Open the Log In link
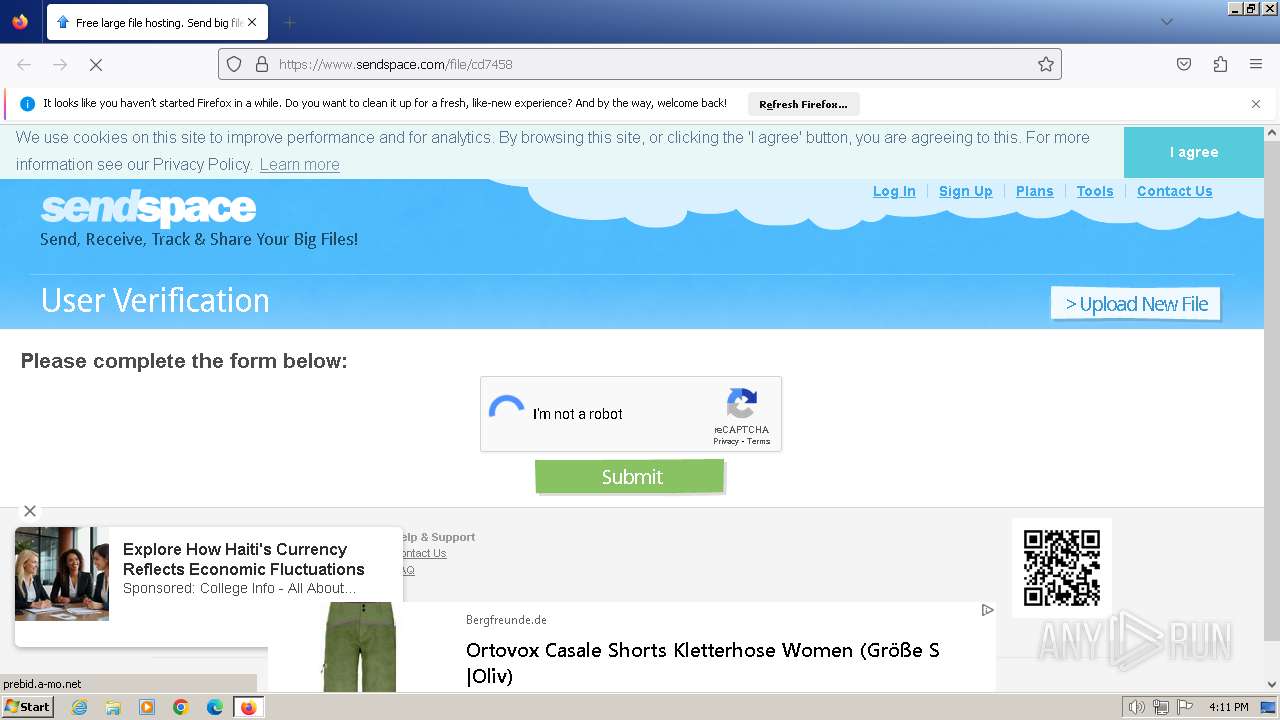1280x720 pixels. [x=894, y=191]
